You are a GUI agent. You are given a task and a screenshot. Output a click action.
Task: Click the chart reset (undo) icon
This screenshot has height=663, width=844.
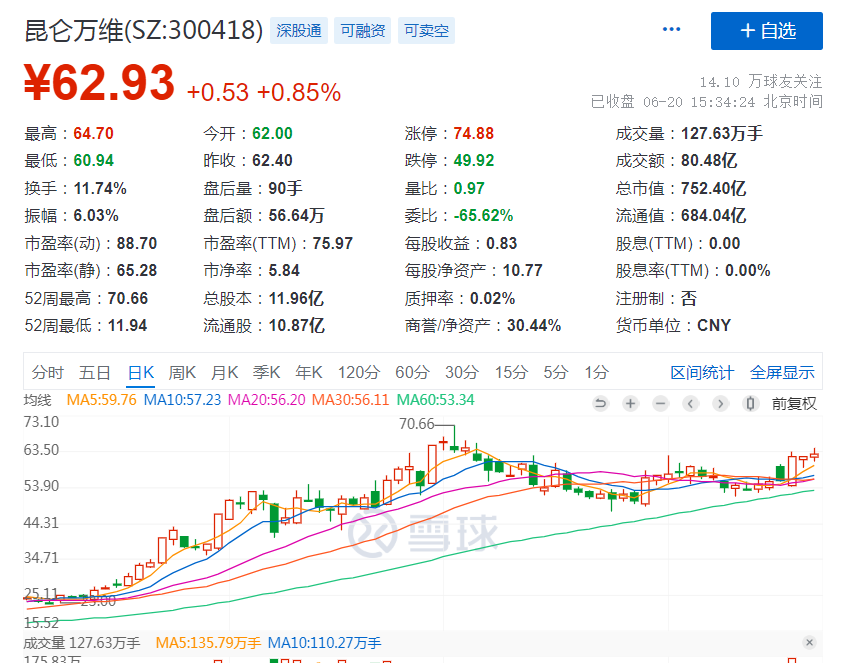(600, 403)
